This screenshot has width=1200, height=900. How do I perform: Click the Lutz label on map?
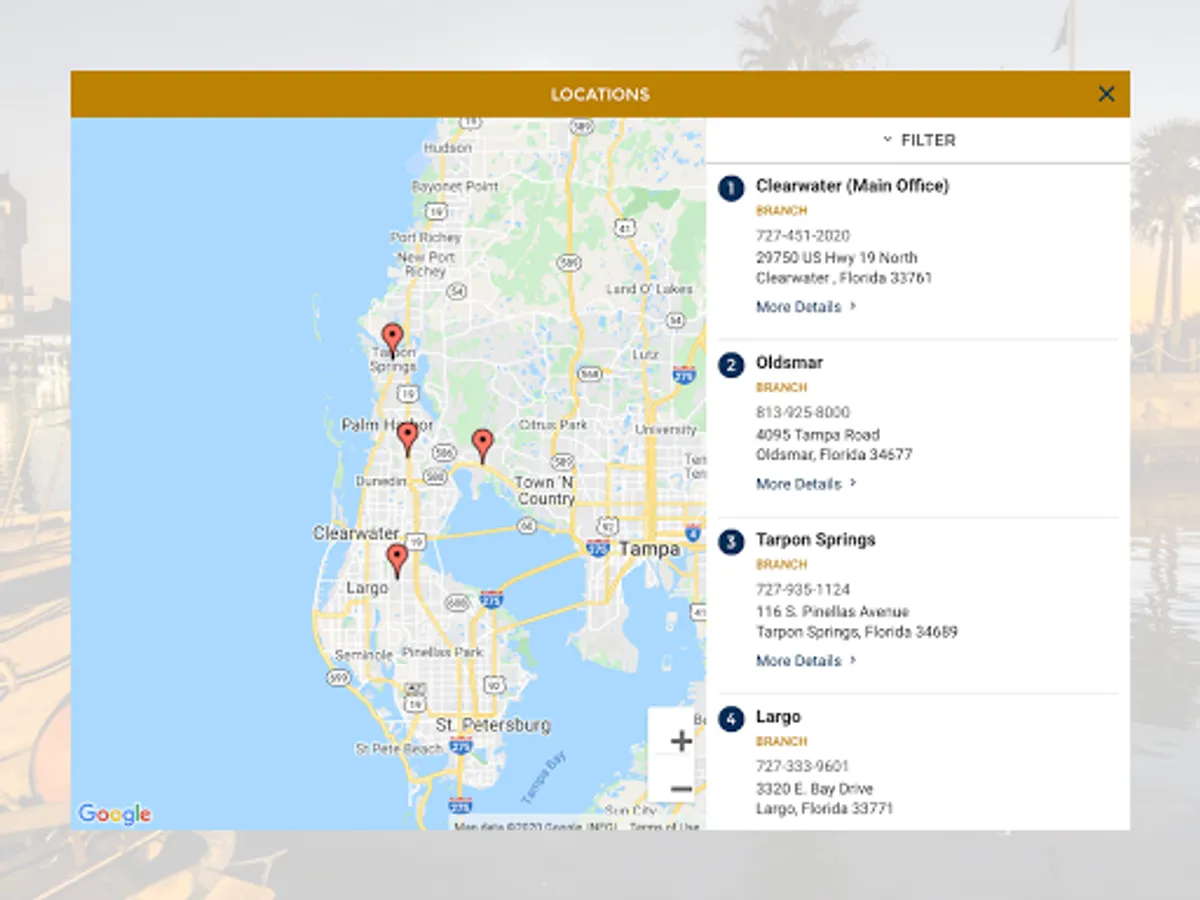click(646, 355)
